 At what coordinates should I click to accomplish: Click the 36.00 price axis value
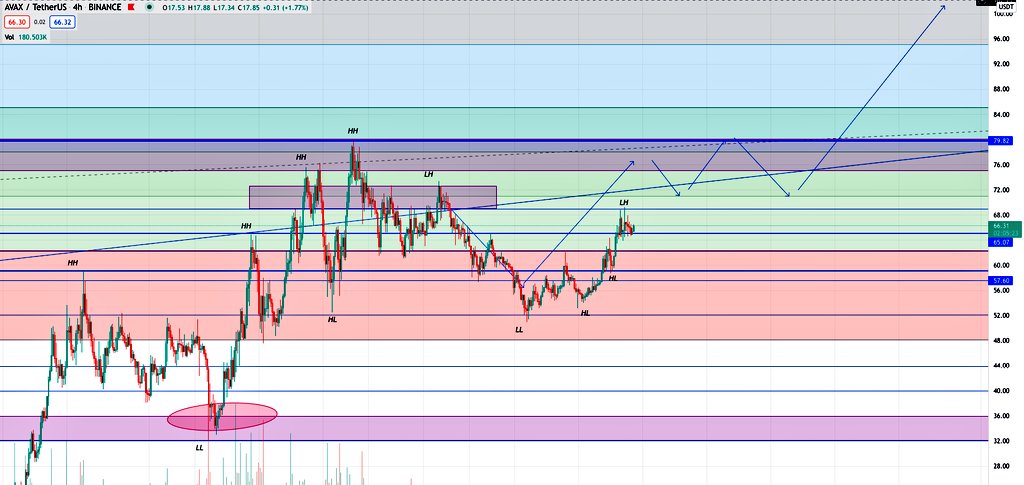1002,416
